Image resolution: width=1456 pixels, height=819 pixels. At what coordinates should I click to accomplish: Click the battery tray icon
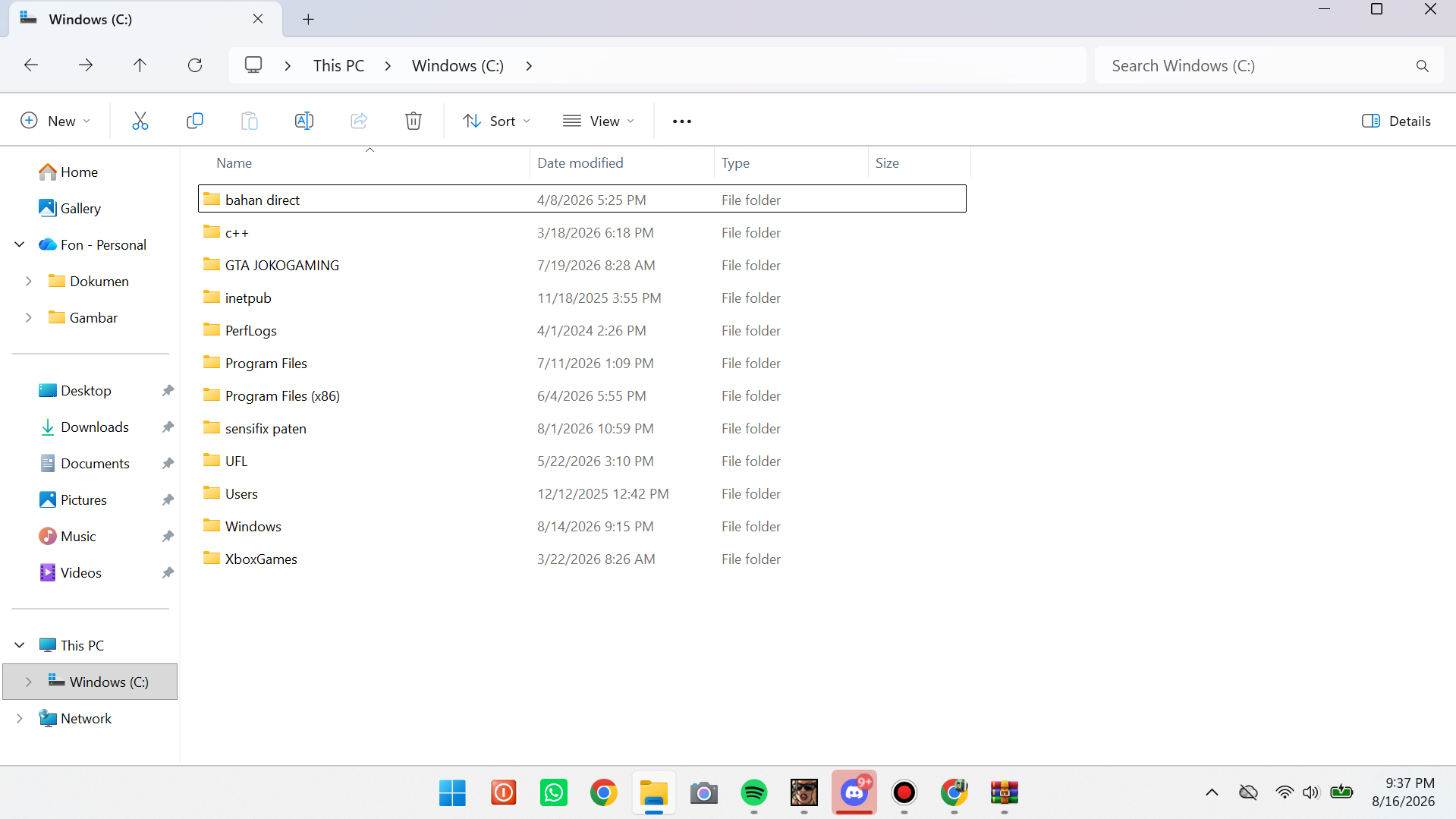(x=1341, y=792)
